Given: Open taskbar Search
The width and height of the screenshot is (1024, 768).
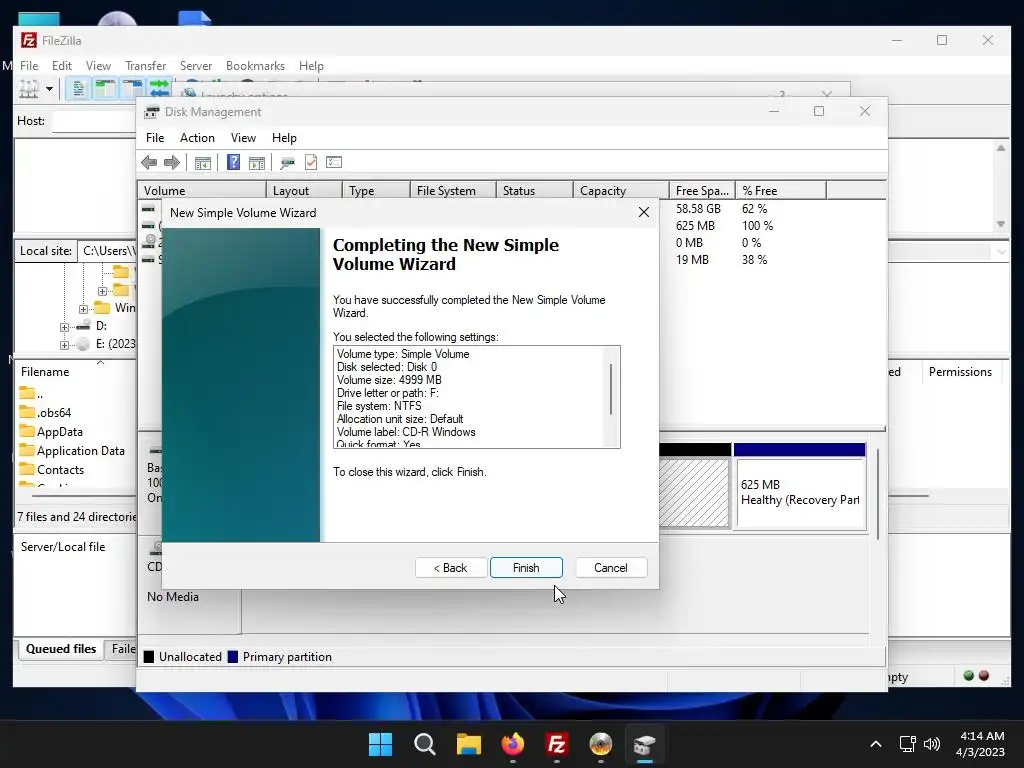Looking at the screenshot, I should pos(424,744).
